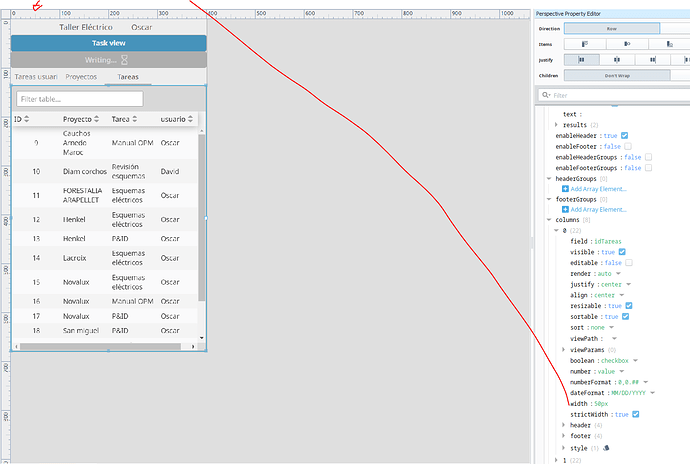
Task: Toggle the column editable checkbox
Action: (629, 263)
